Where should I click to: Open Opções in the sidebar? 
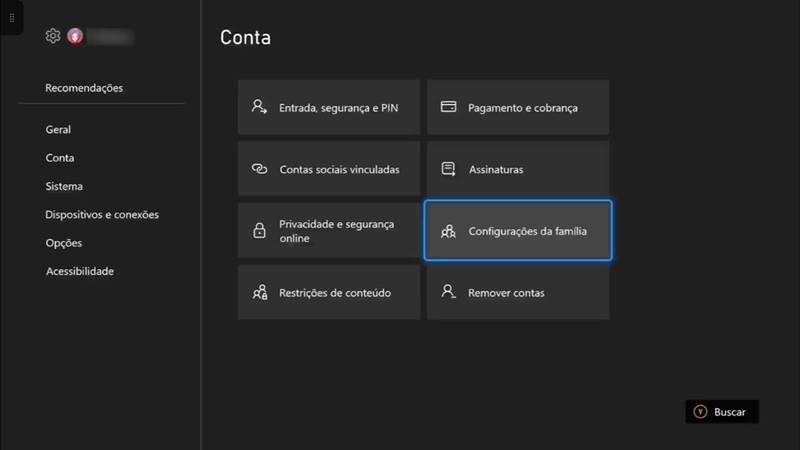pos(64,243)
